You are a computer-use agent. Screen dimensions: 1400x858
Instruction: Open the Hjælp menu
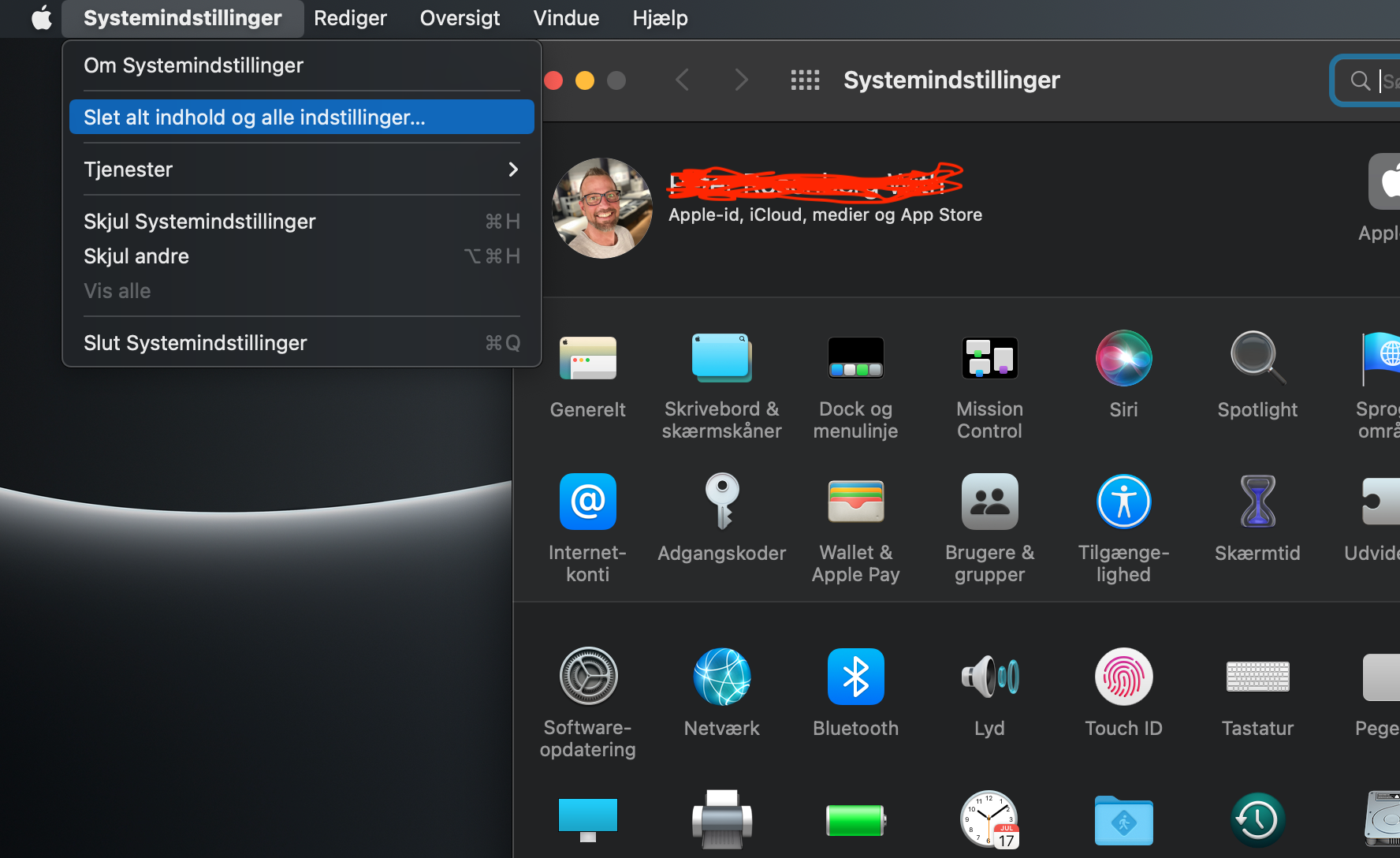pyautogui.click(x=660, y=17)
